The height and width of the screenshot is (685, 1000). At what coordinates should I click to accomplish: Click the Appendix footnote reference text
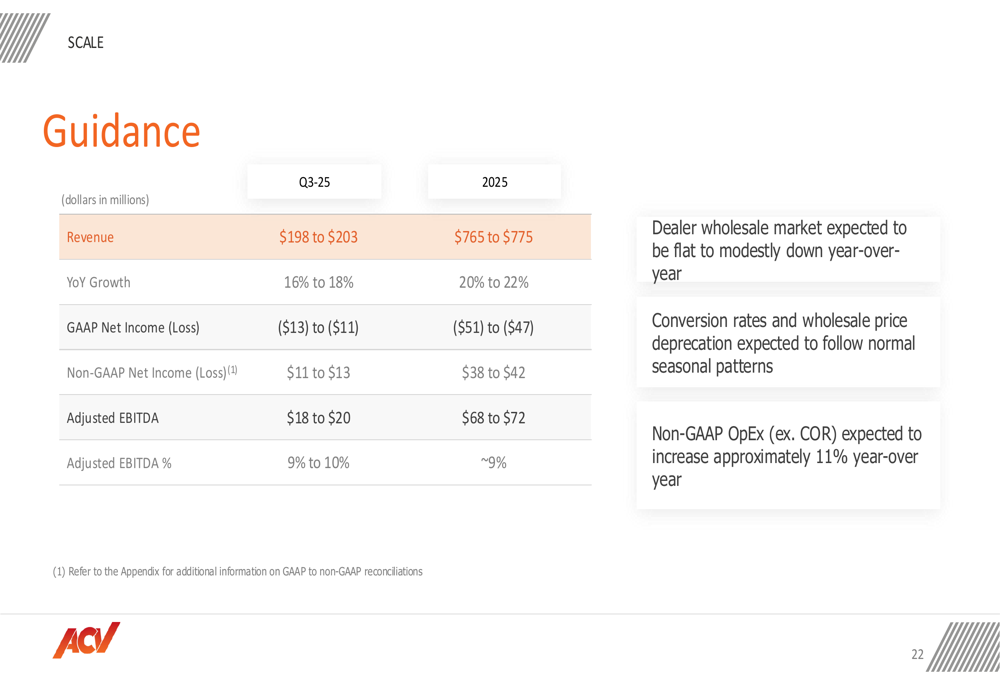(x=237, y=571)
